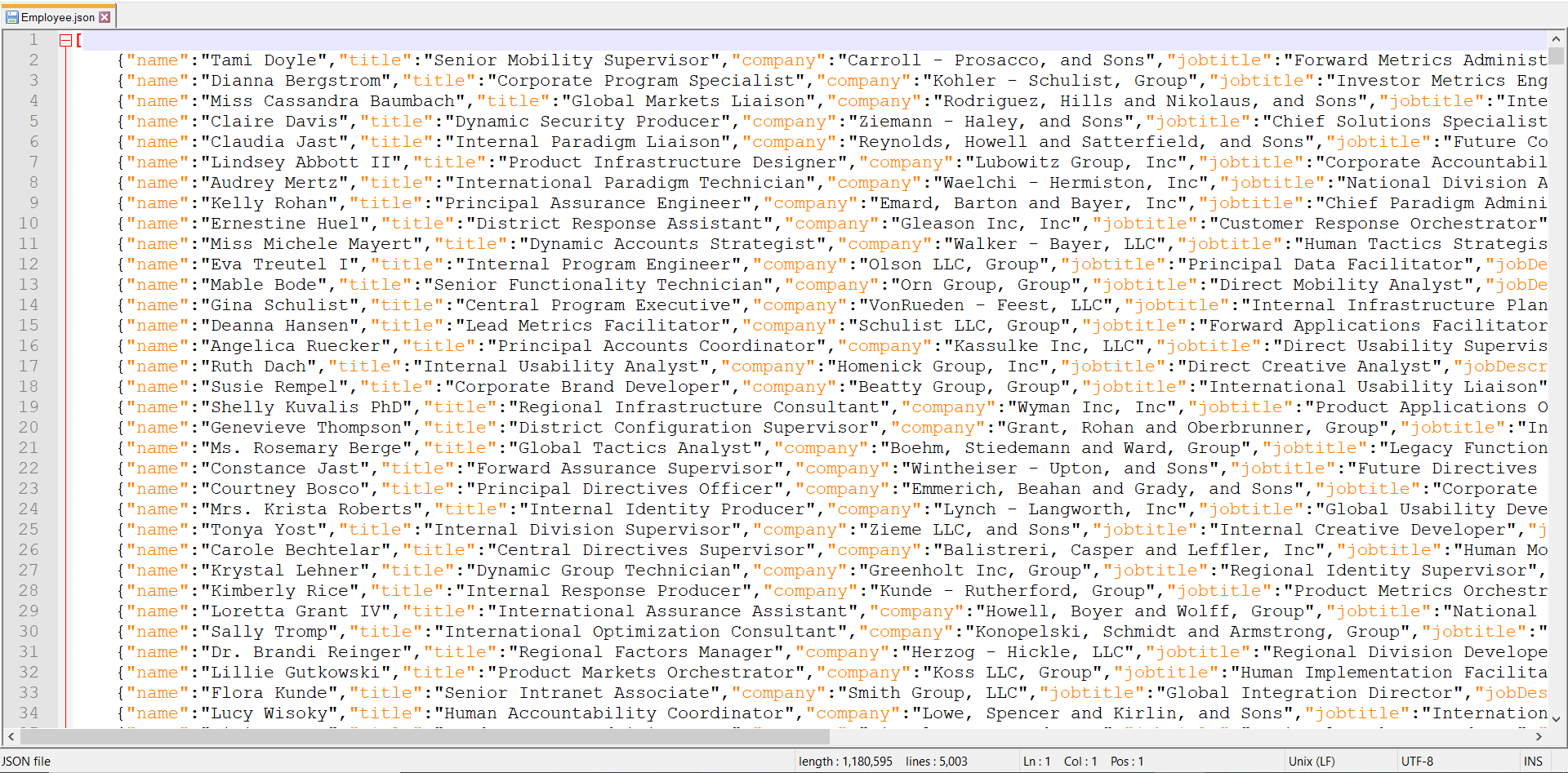
Task: Click the name "Lucy Wisoky"
Action: coord(269,713)
